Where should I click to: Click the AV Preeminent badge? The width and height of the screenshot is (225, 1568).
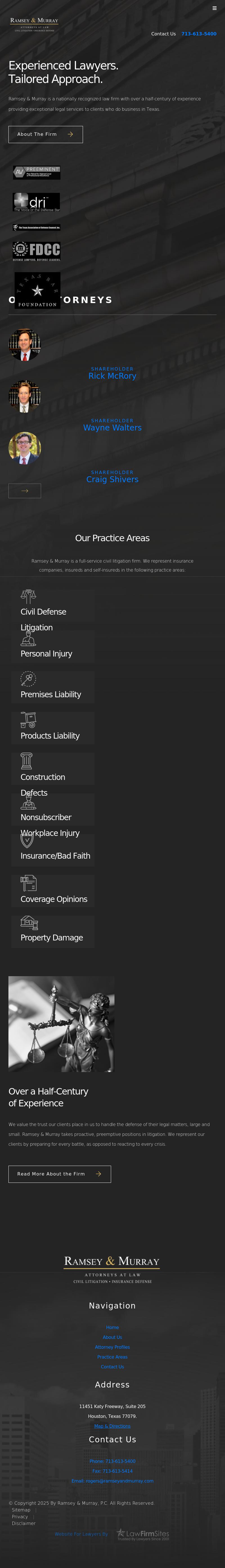(x=37, y=173)
